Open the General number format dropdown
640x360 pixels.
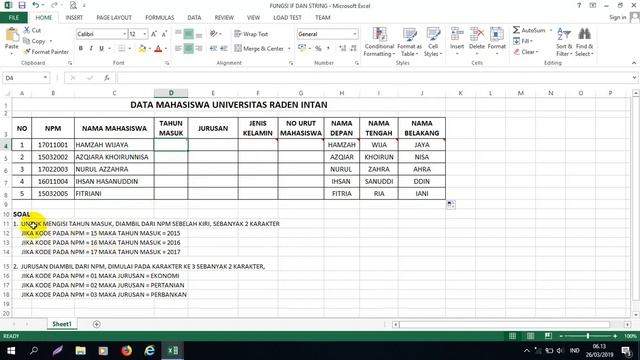coord(355,34)
